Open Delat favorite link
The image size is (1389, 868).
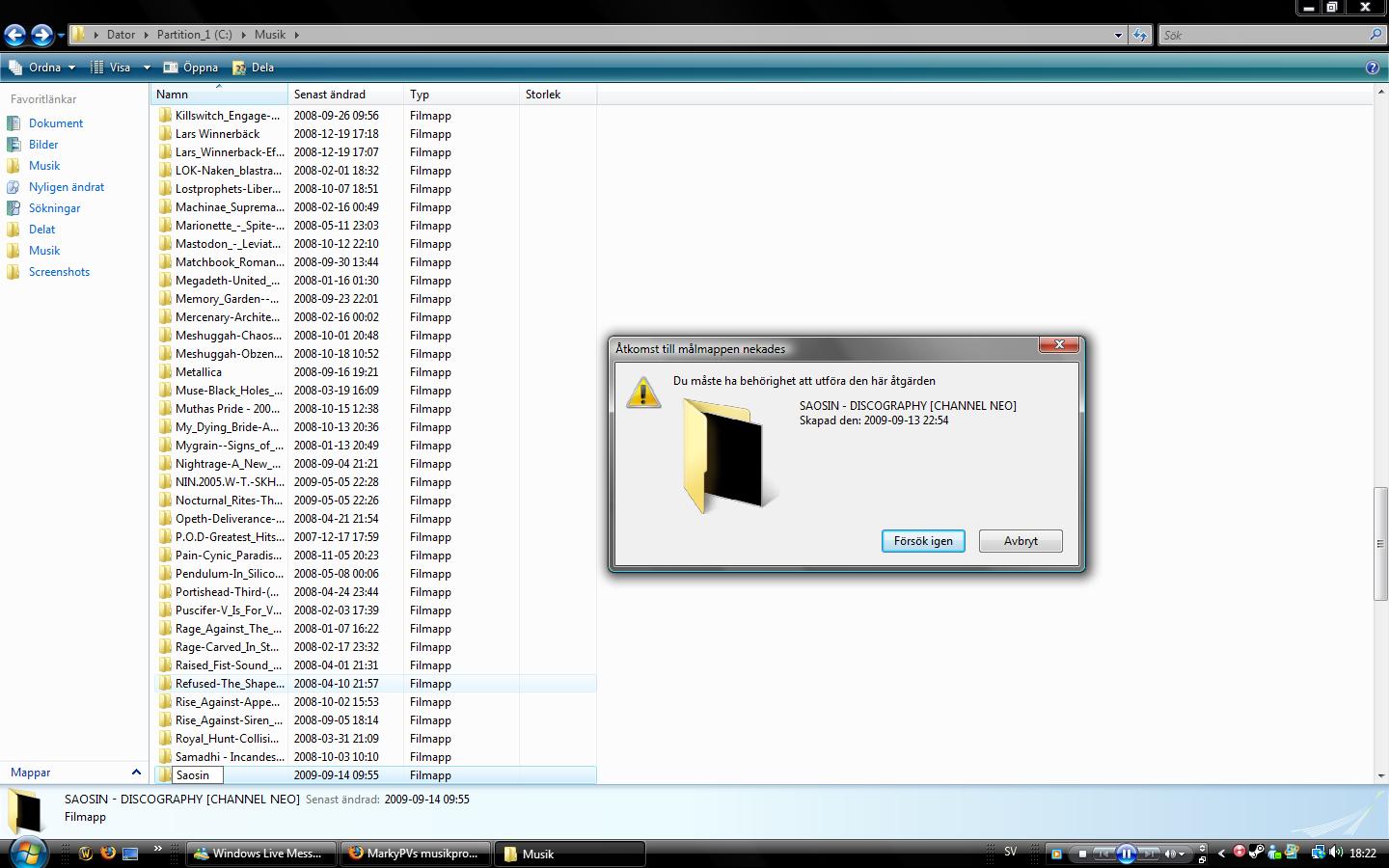(x=42, y=230)
